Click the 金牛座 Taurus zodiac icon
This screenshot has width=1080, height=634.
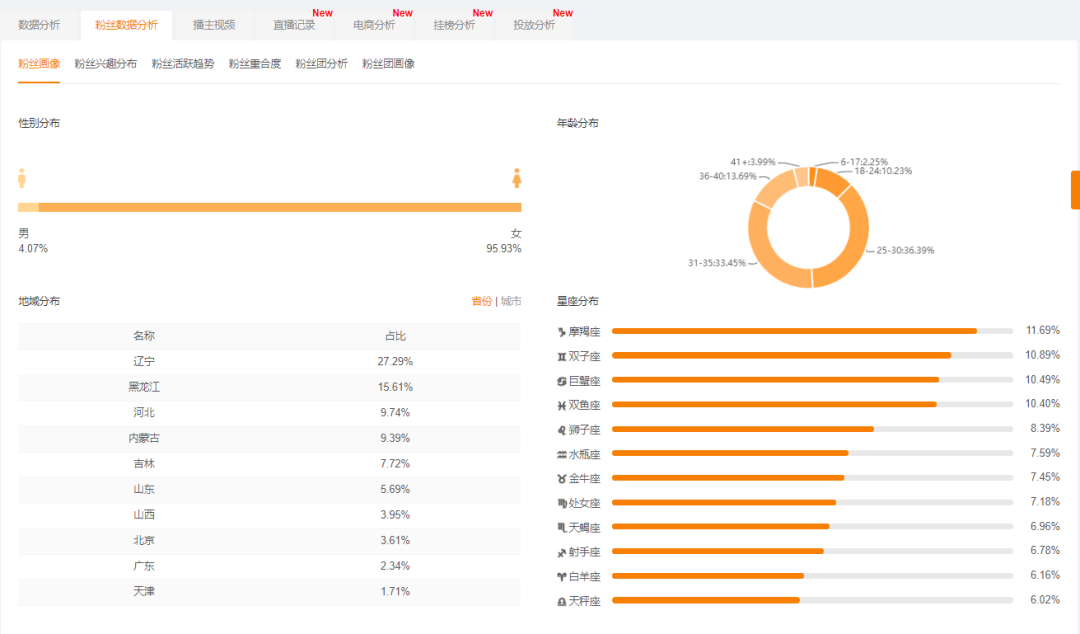pyautogui.click(x=561, y=479)
